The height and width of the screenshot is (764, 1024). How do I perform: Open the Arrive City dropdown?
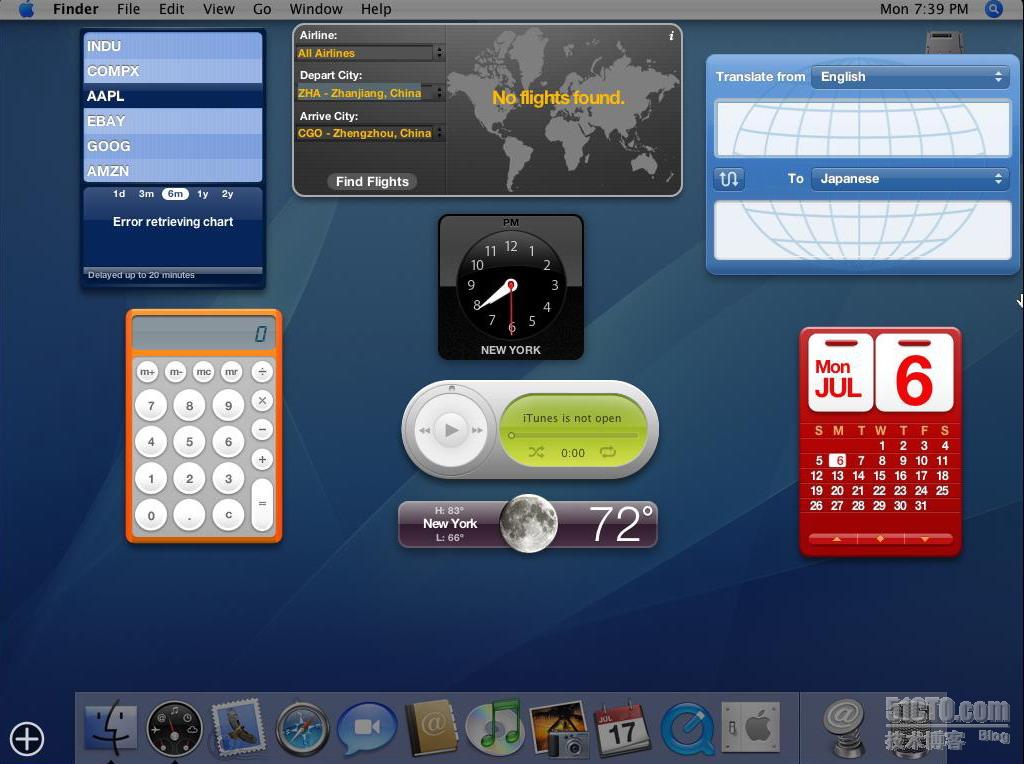coord(370,133)
